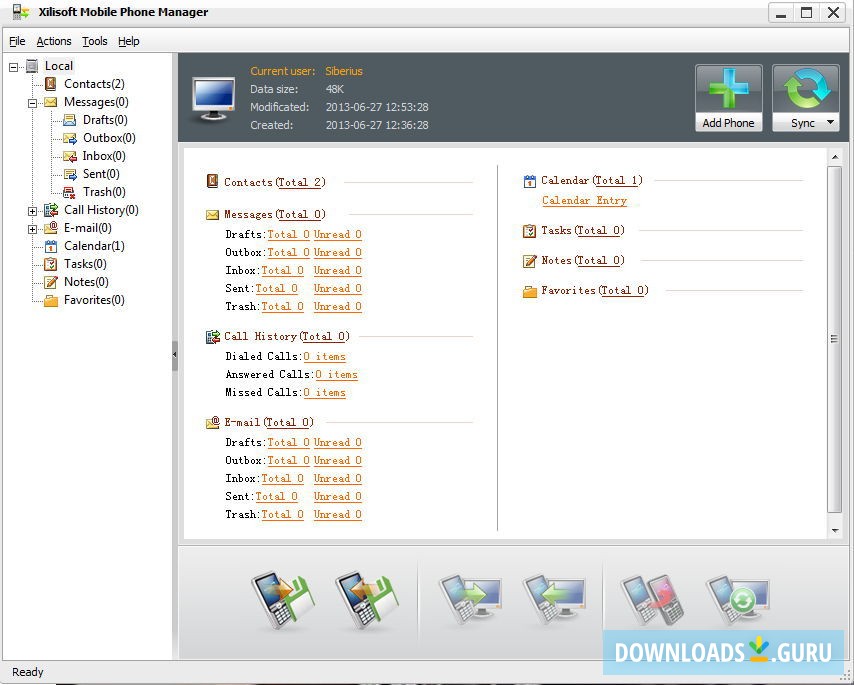Click Messages Drafts Total 0 link
This screenshot has height=685, width=854.
(288, 234)
